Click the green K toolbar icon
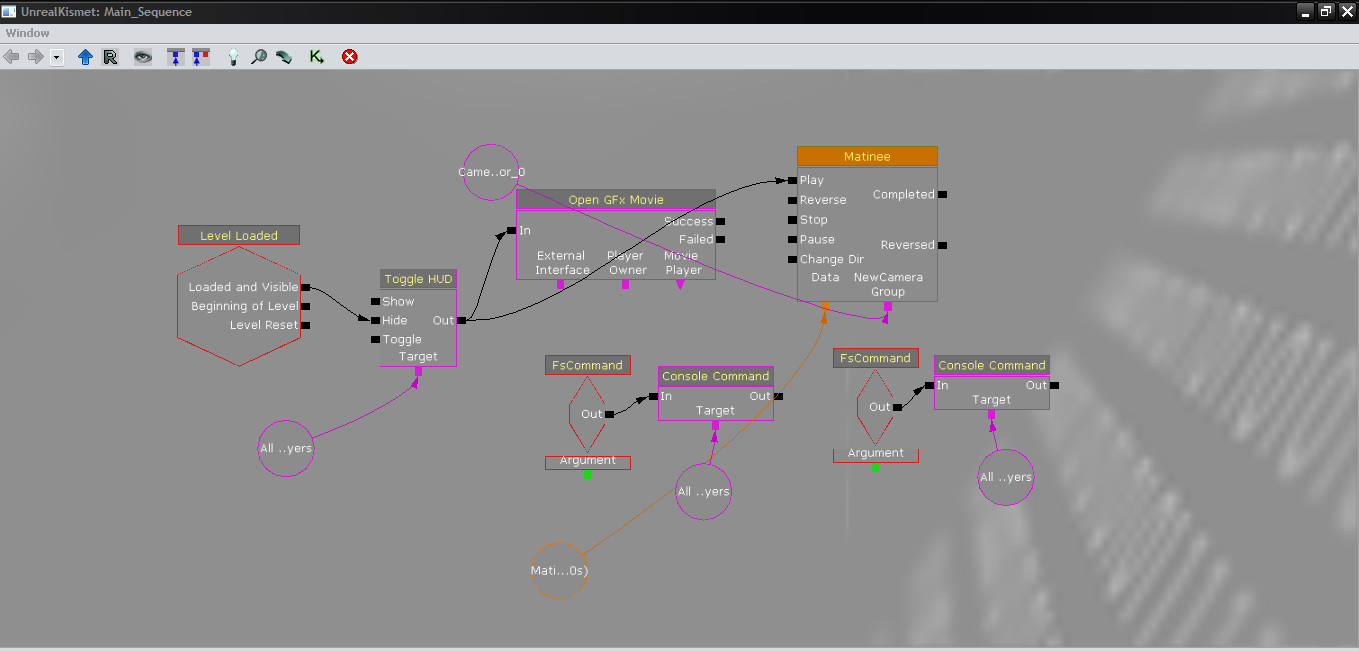Screen dimensions: 1359x651 (x=317, y=57)
